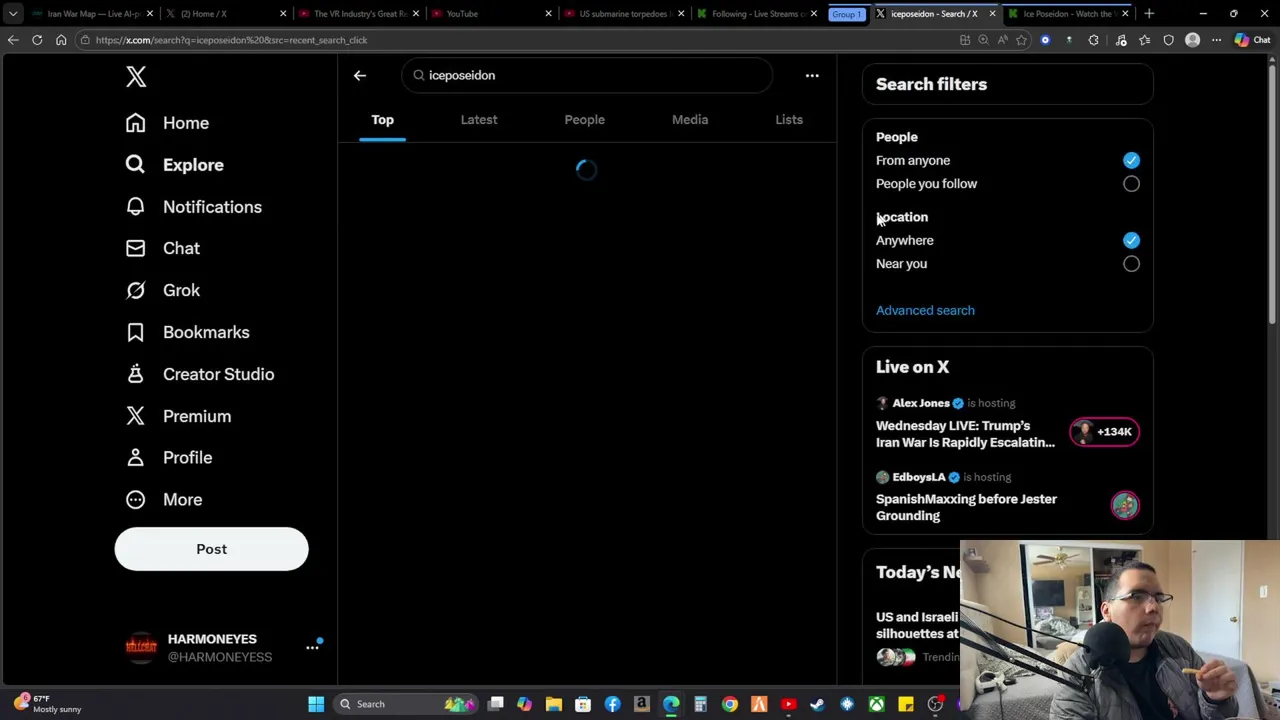Open Steam from taskbar
This screenshot has height=720, width=1280.
(x=817, y=704)
